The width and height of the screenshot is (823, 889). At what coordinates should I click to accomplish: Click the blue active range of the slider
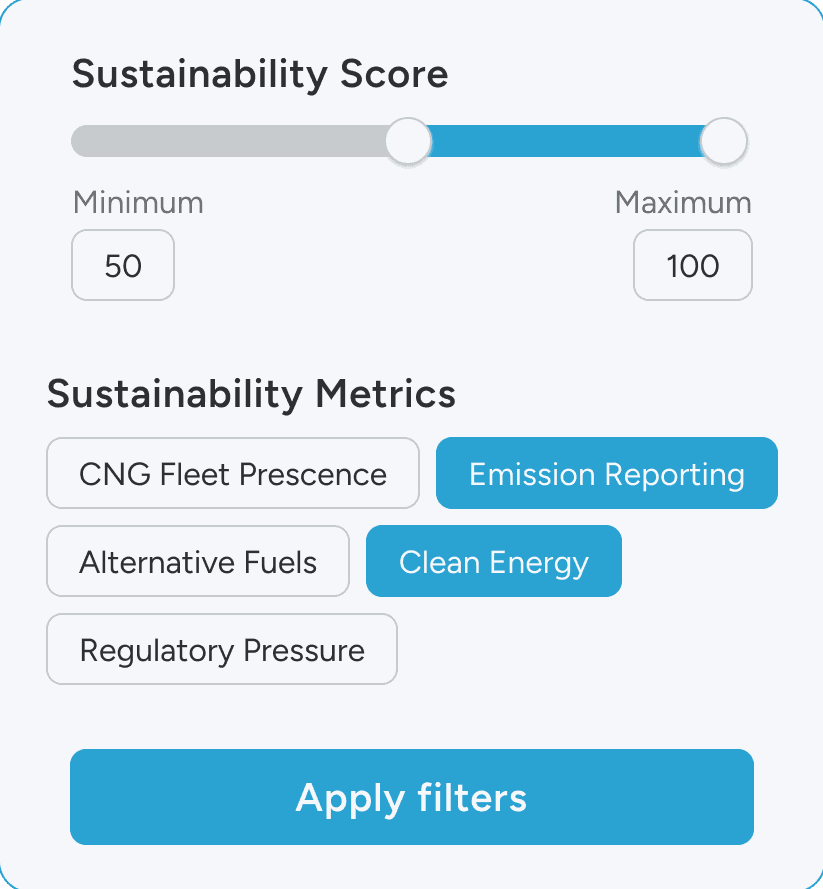pos(565,141)
